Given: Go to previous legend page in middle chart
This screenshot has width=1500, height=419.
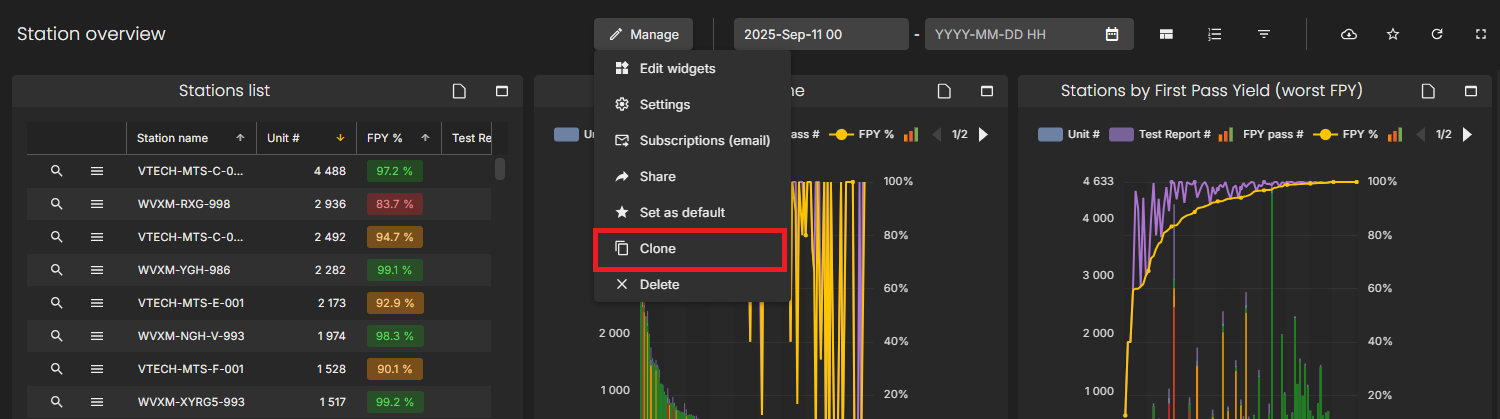Looking at the screenshot, I should [x=935, y=134].
